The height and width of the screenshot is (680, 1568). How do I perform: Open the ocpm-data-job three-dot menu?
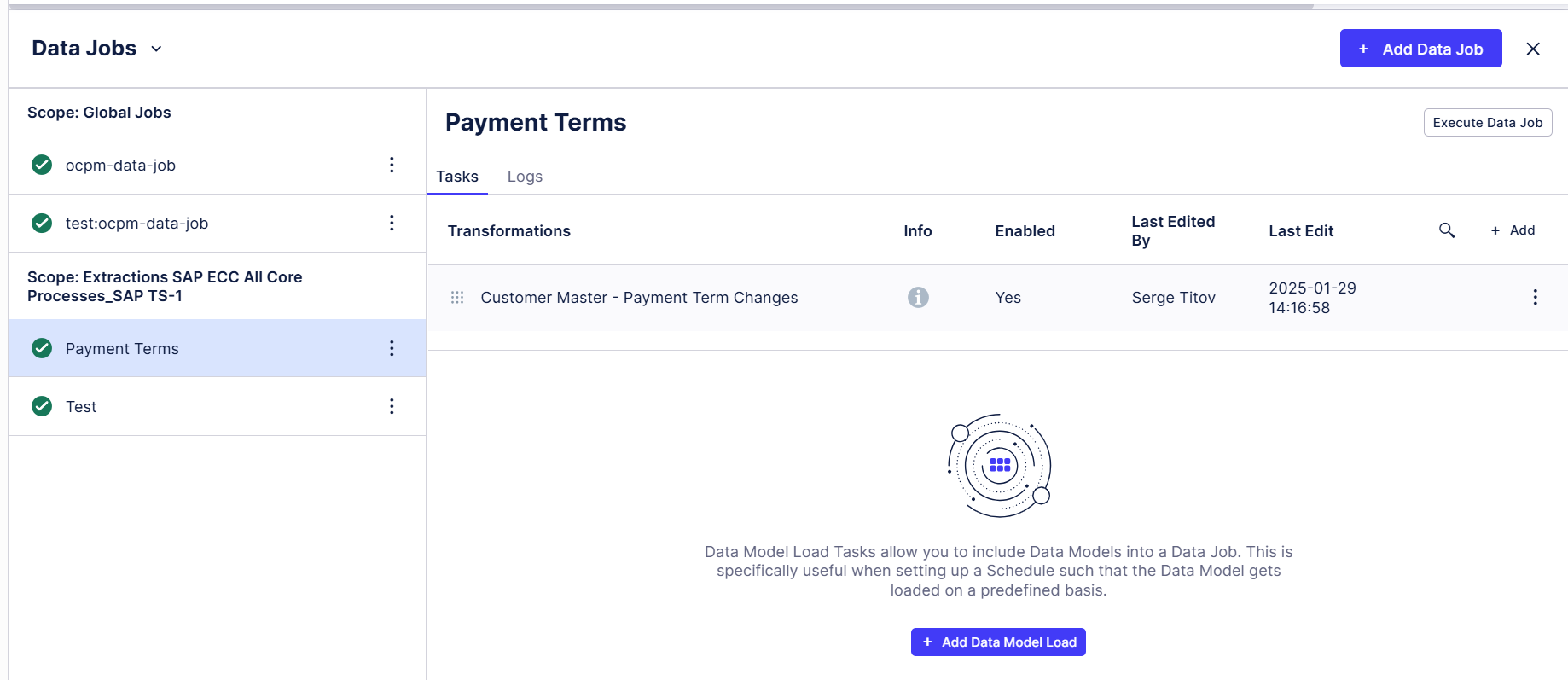392,165
